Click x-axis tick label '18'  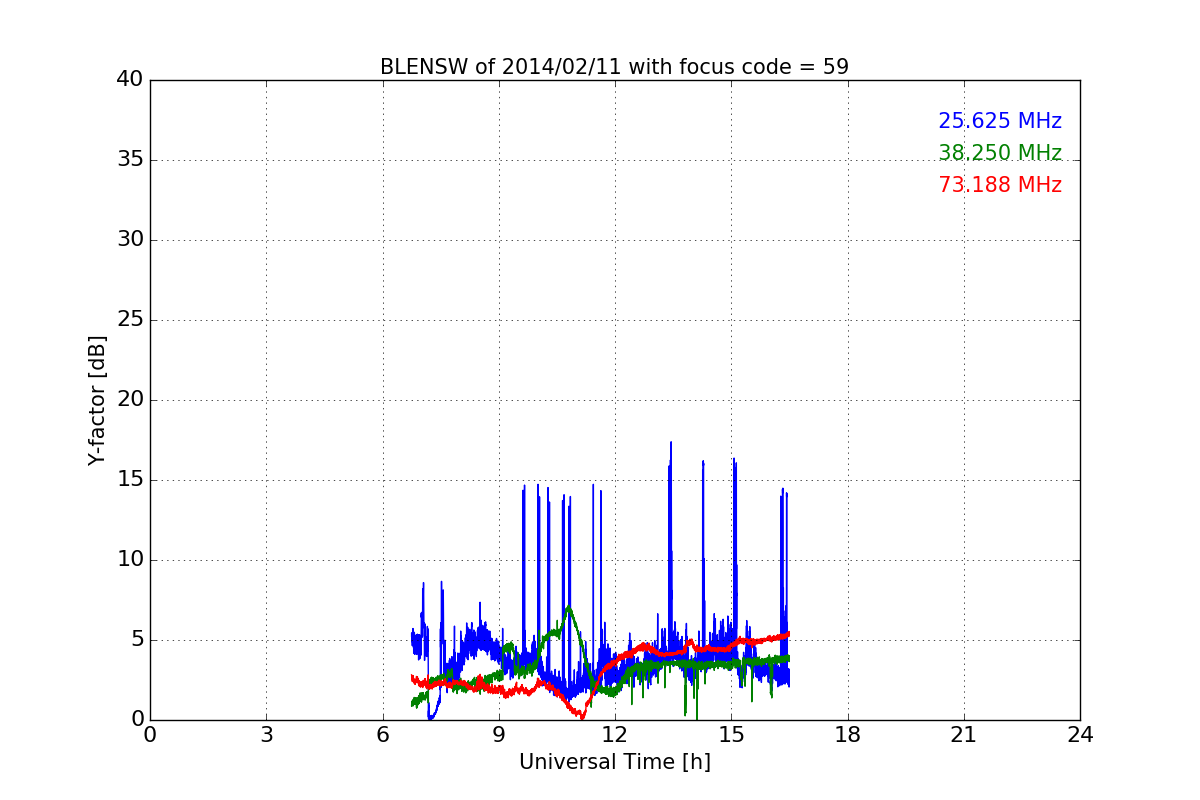point(848,735)
